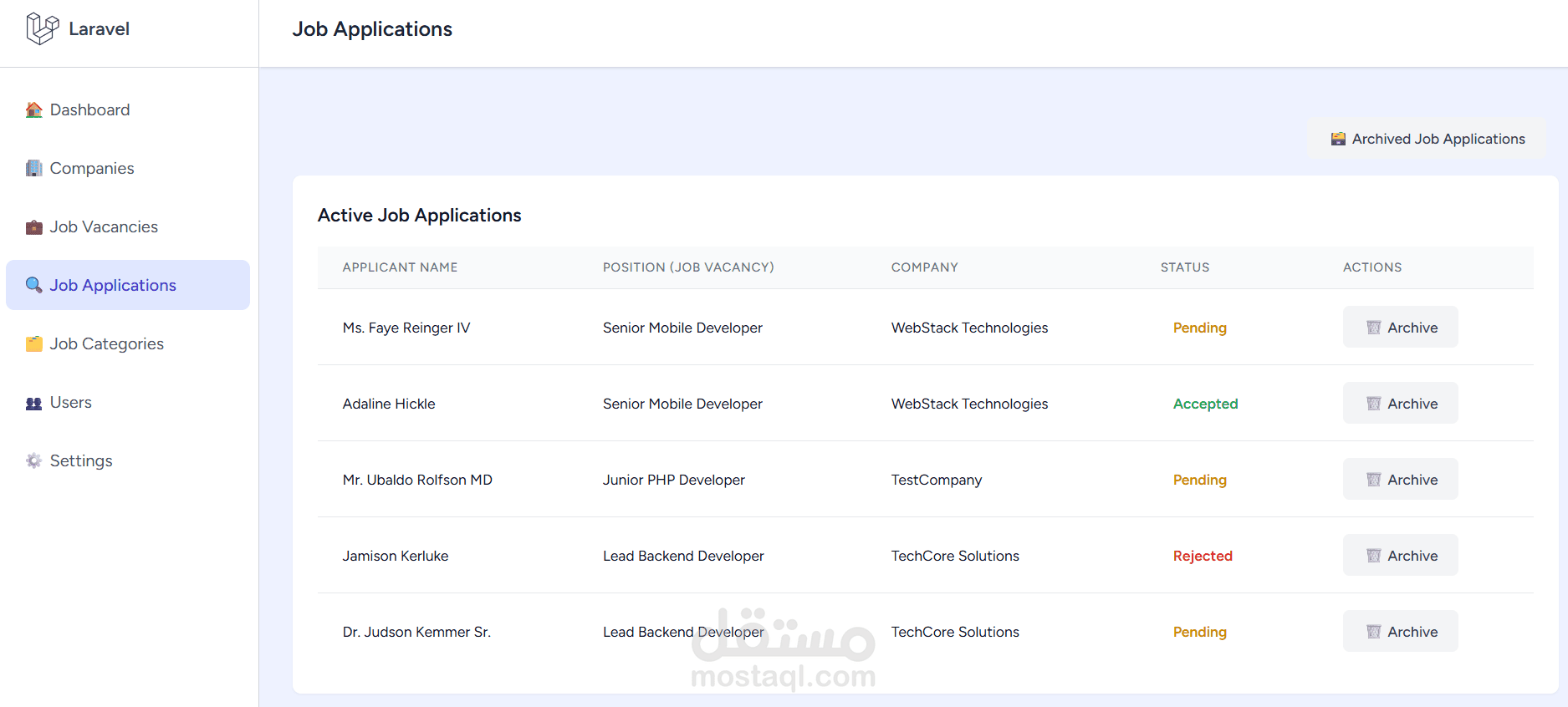Screen dimensions: 1568x707
Task: Click the Settings gear icon
Action: pos(33,461)
